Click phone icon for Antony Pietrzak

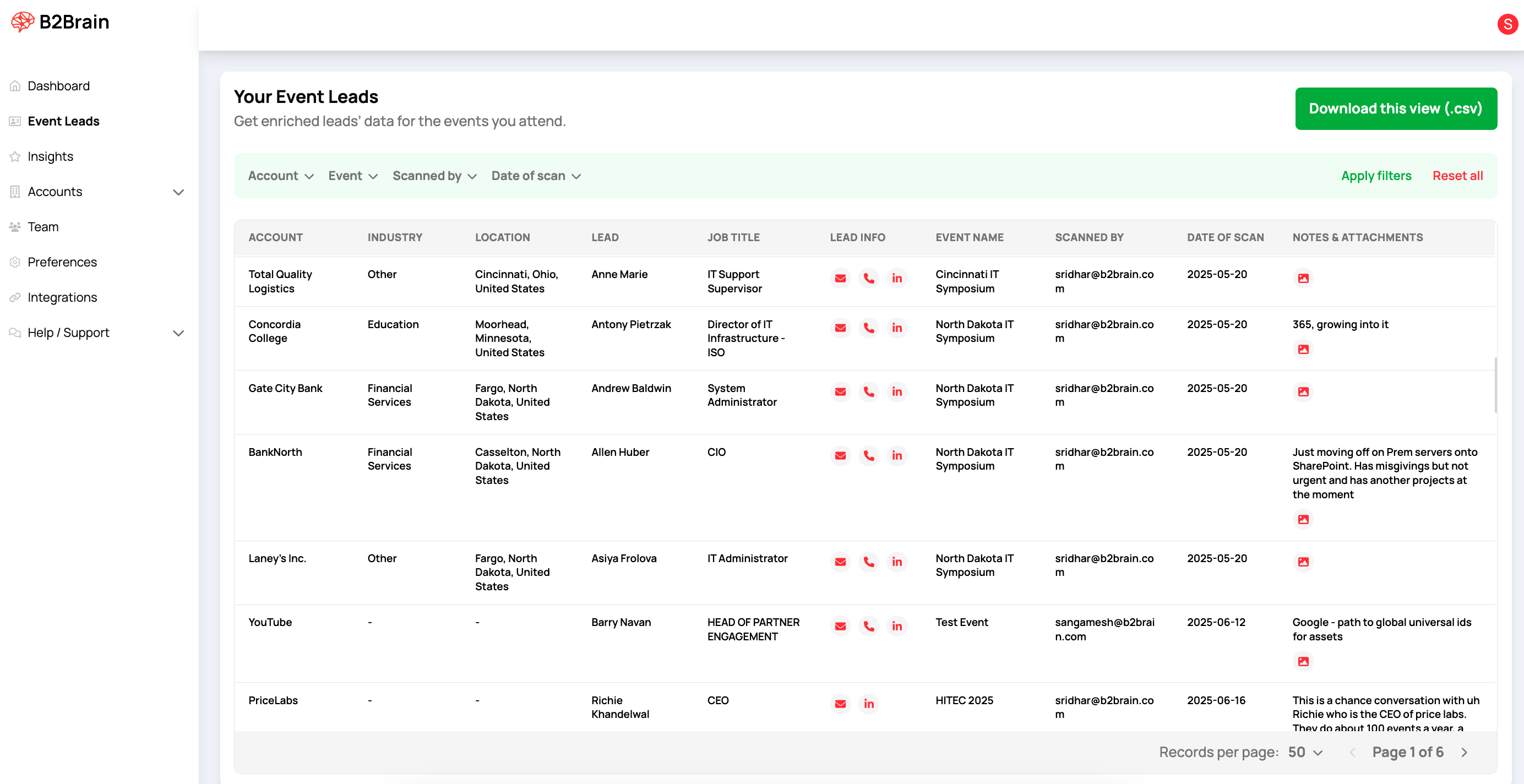(x=868, y=328)
